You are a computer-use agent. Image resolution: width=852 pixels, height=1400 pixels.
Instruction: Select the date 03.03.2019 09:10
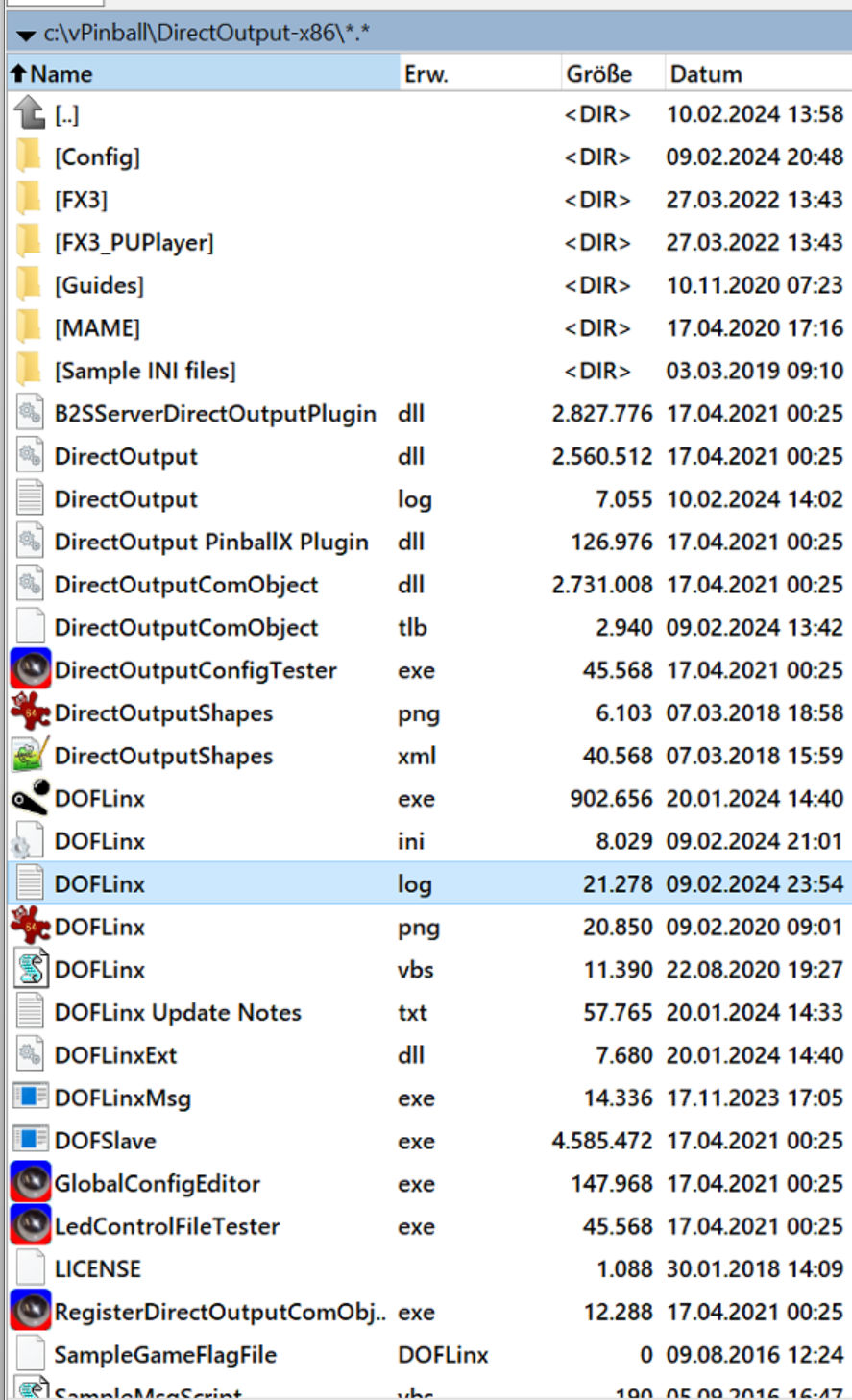tap(755, 371)
